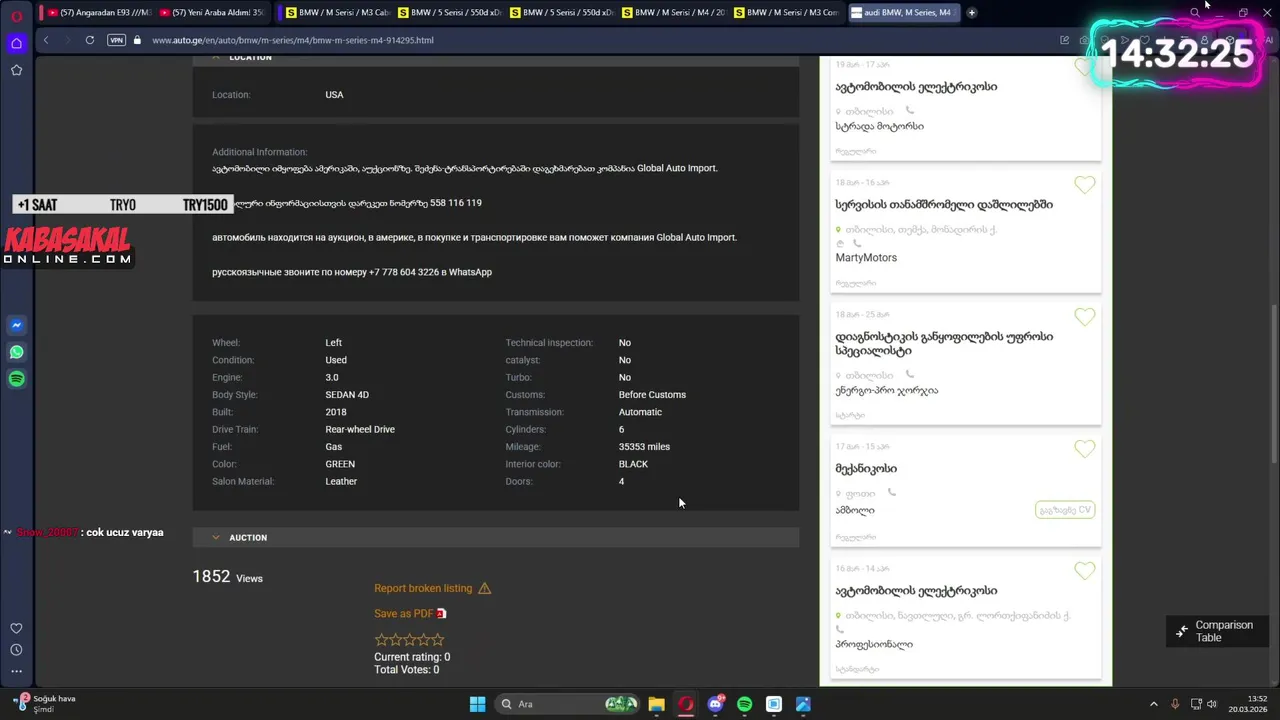1280x720 pixels.
Task: Reload the current page
Action: pyautogui.click(x=90, y=40)
